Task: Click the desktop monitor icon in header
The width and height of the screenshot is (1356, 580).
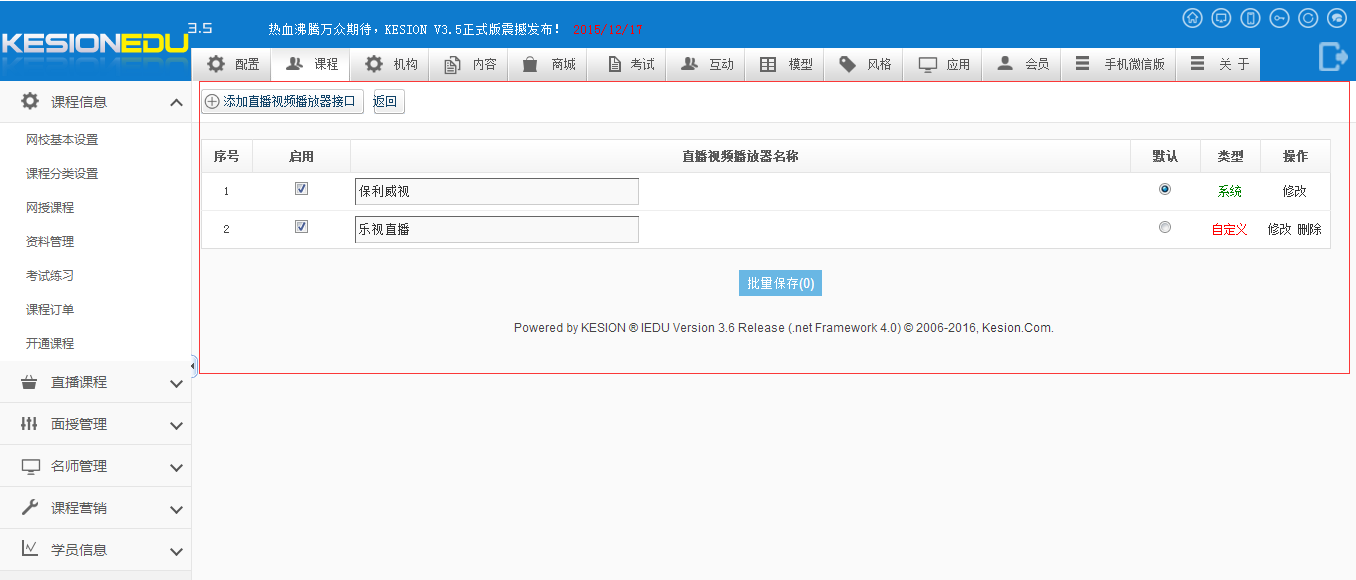Action: tap(1221, 18)
